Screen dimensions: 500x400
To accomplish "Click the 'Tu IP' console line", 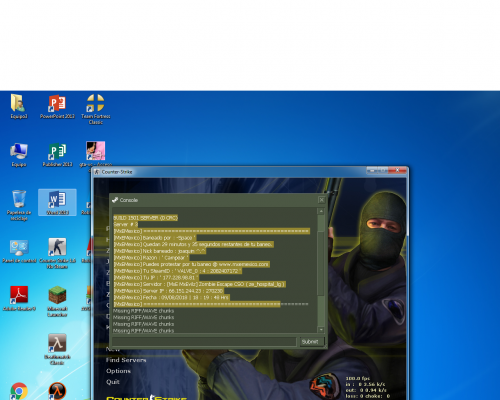I will (x=156, y=277).
